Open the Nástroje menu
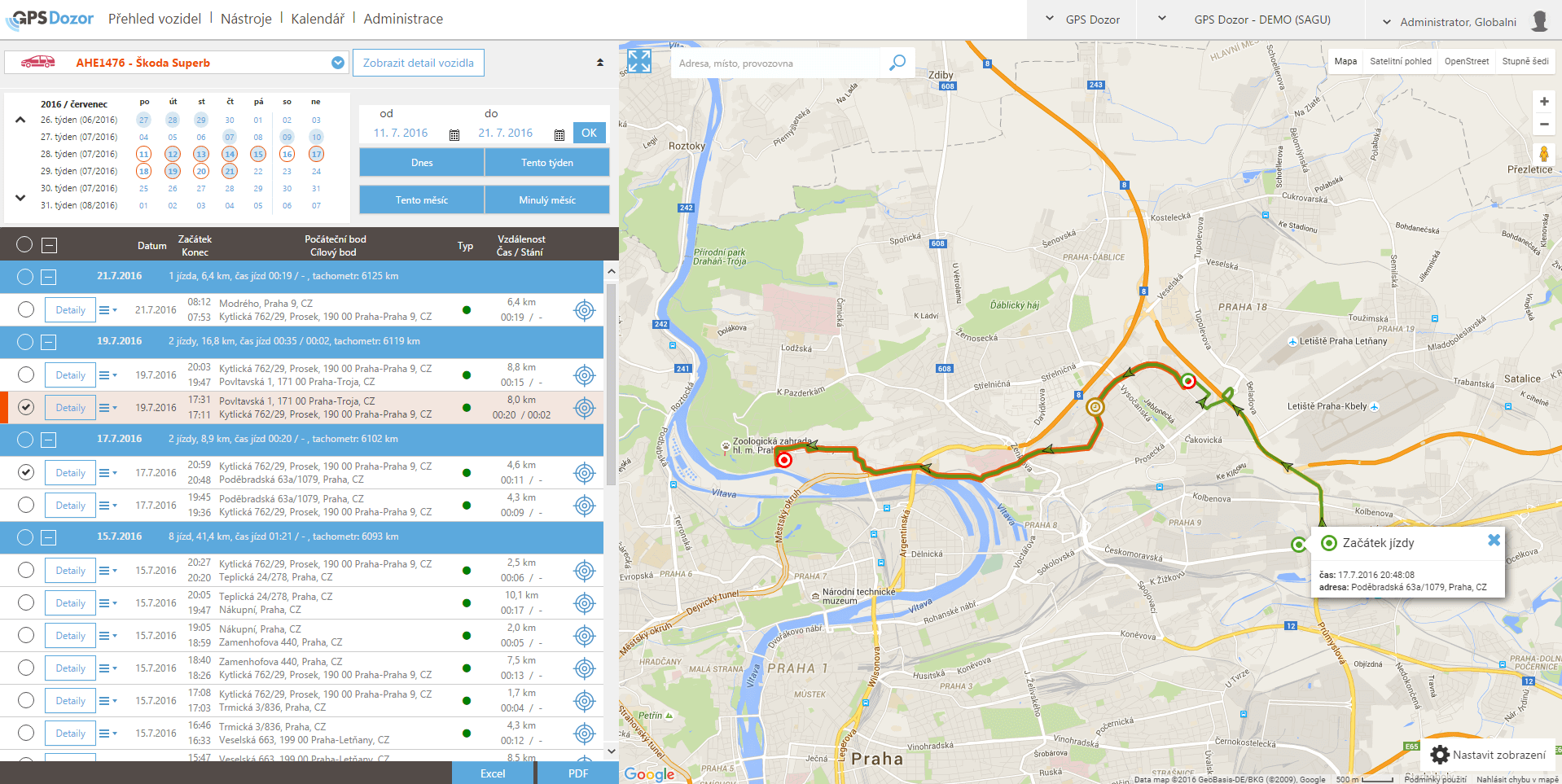 pyautogui.click(x=246, y=19)
